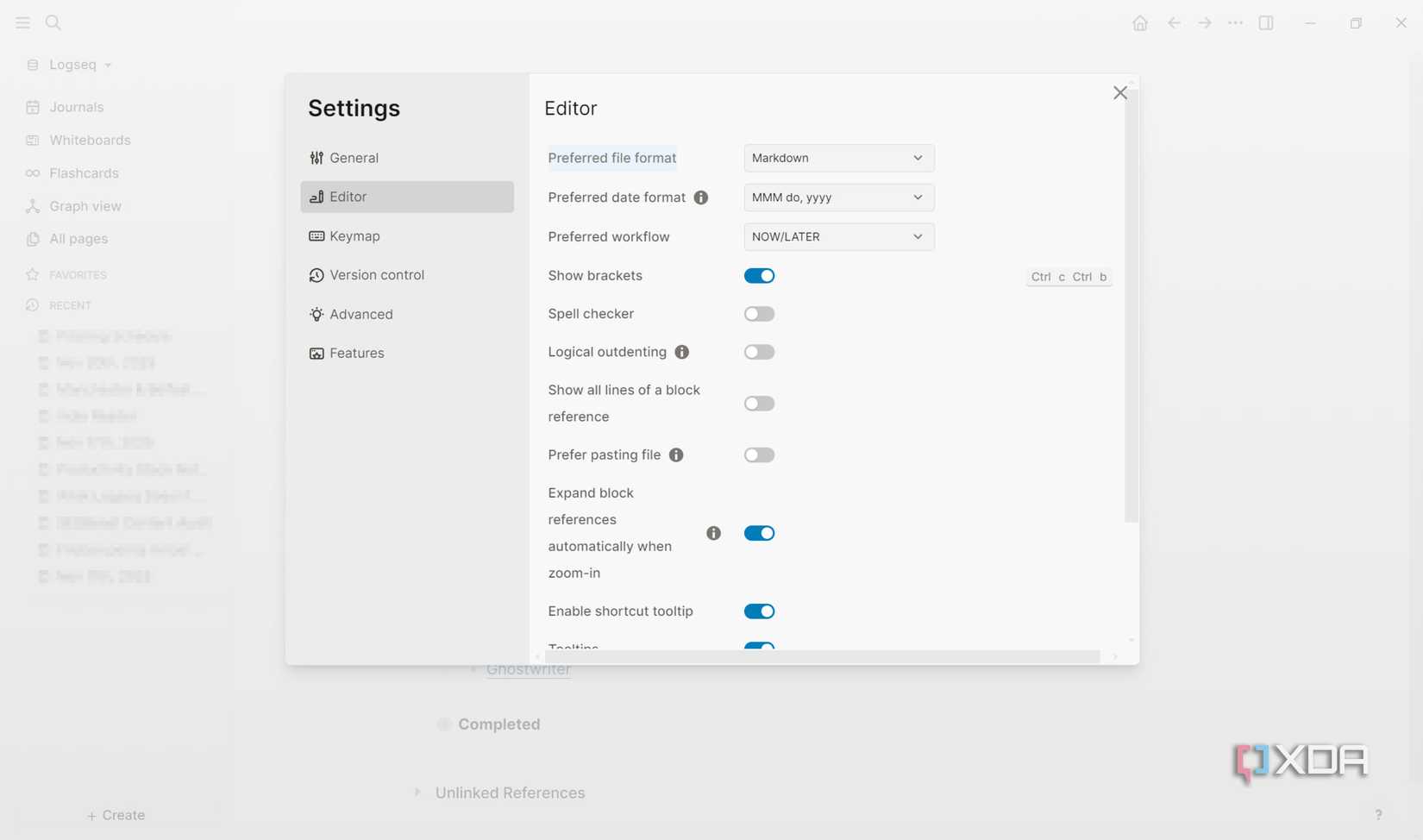Disable the Show brackets toggle
The width and height of the screenshot is (1423, 840).
(759, 276)
